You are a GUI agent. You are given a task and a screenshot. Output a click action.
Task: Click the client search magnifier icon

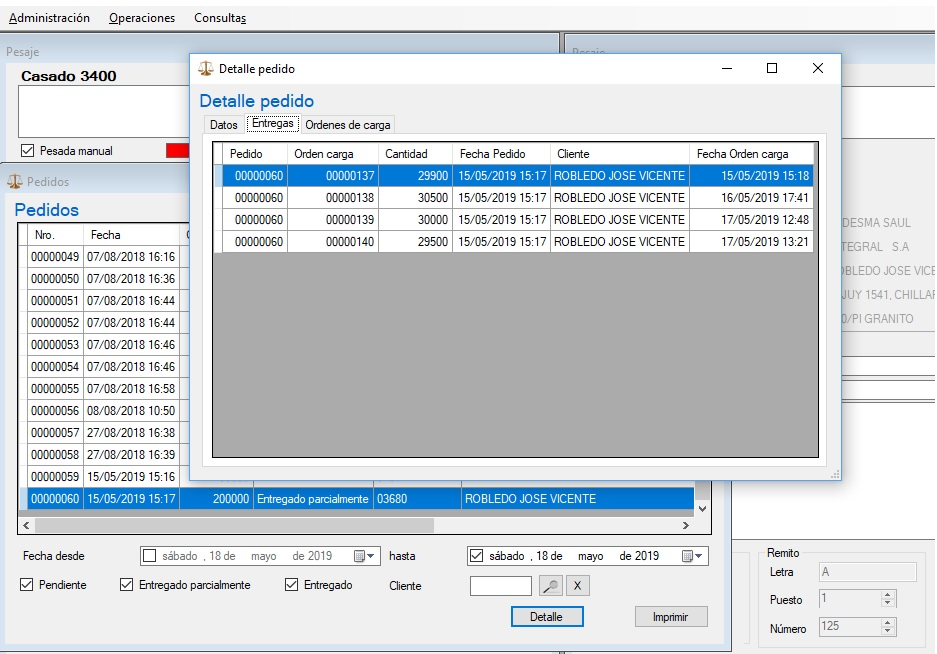click(x=551, y=586)
